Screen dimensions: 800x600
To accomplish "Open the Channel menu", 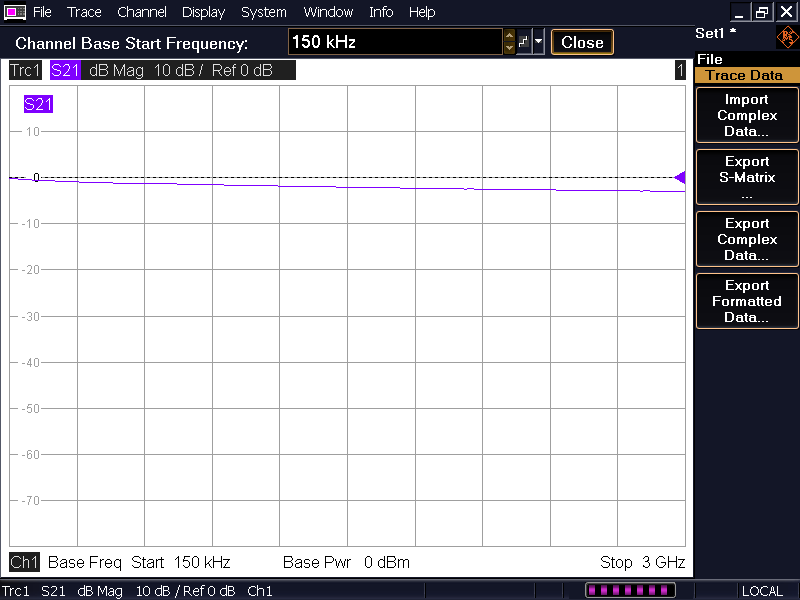I will point(142,12).
